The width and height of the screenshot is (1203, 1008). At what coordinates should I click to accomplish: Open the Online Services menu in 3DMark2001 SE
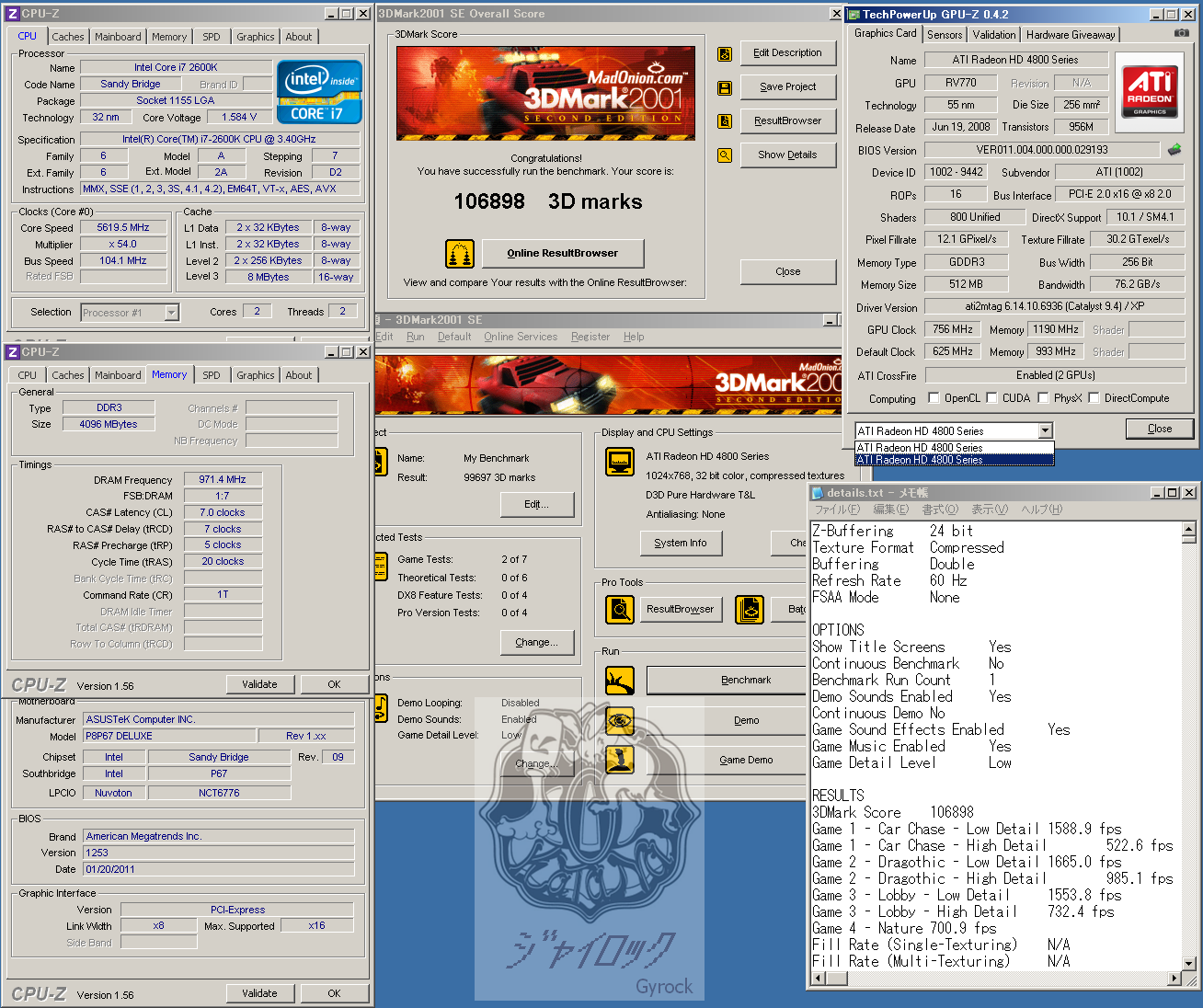pyautogui.click(x=521, y=337)
